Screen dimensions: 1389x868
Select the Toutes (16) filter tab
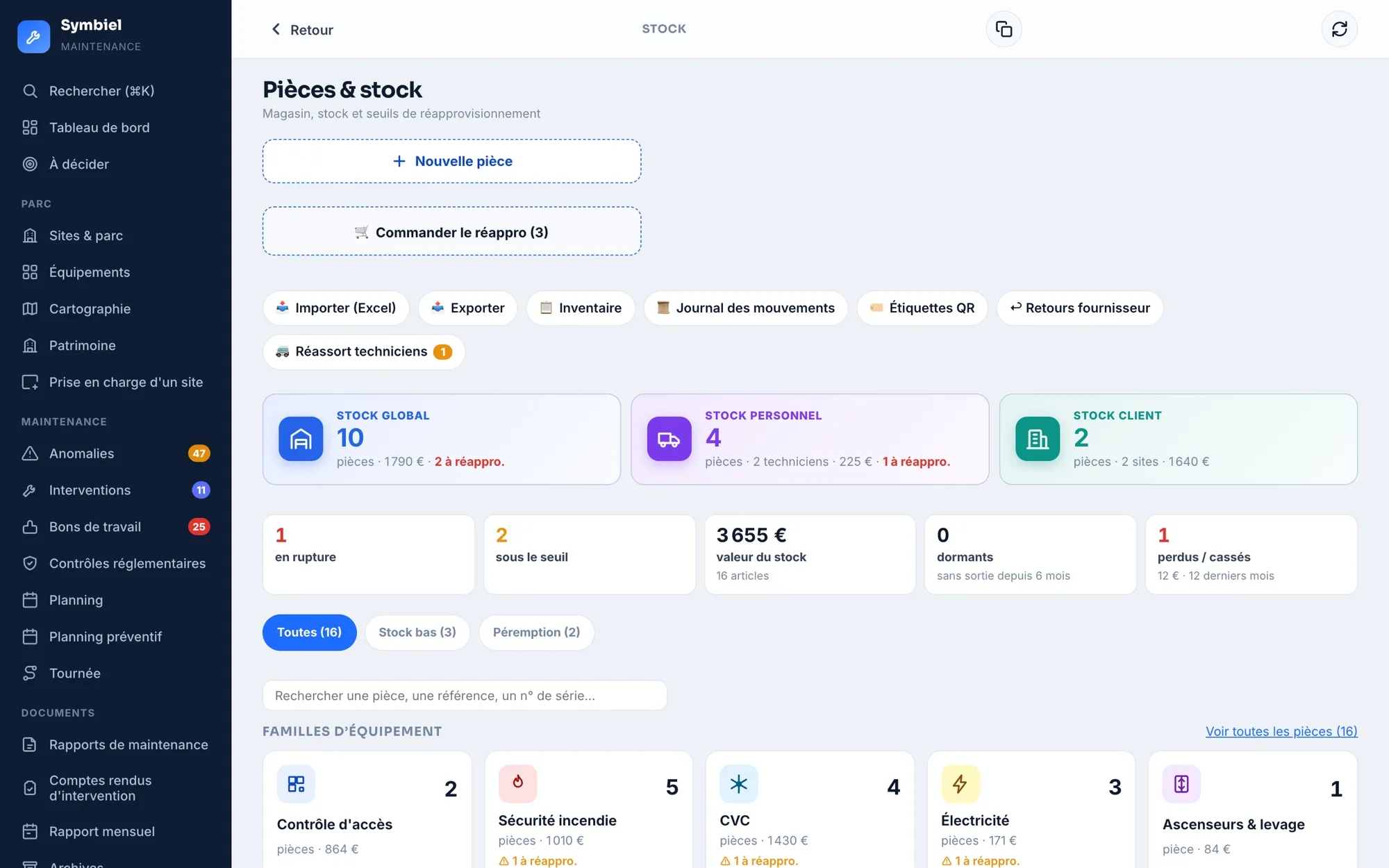click(309, 633)
